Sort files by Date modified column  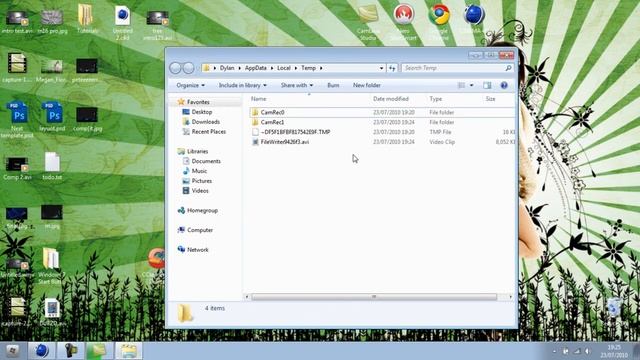[391, 99]
